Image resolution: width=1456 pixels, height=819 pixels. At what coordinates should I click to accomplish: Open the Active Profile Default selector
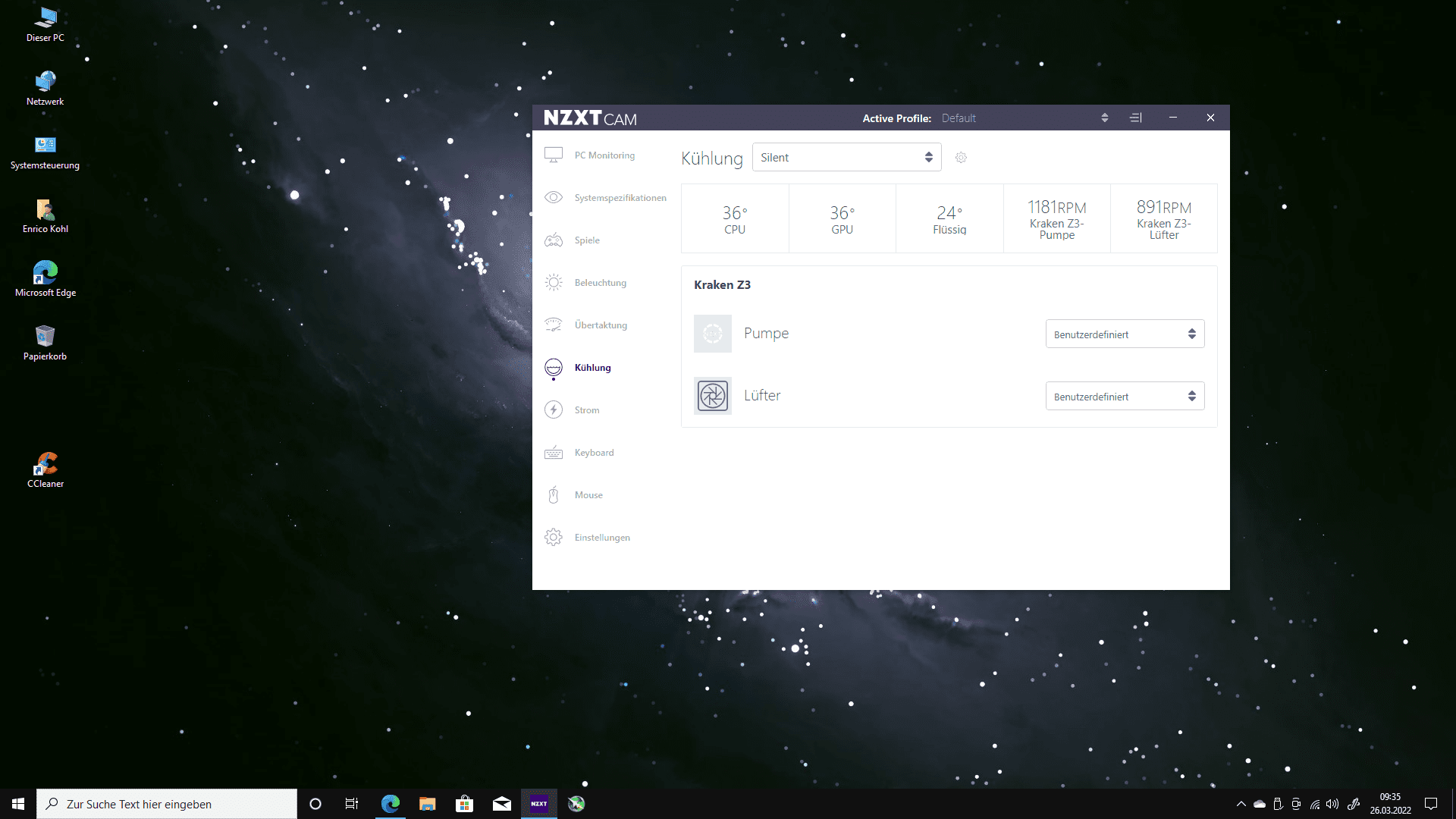click(x=1025, y=118)
